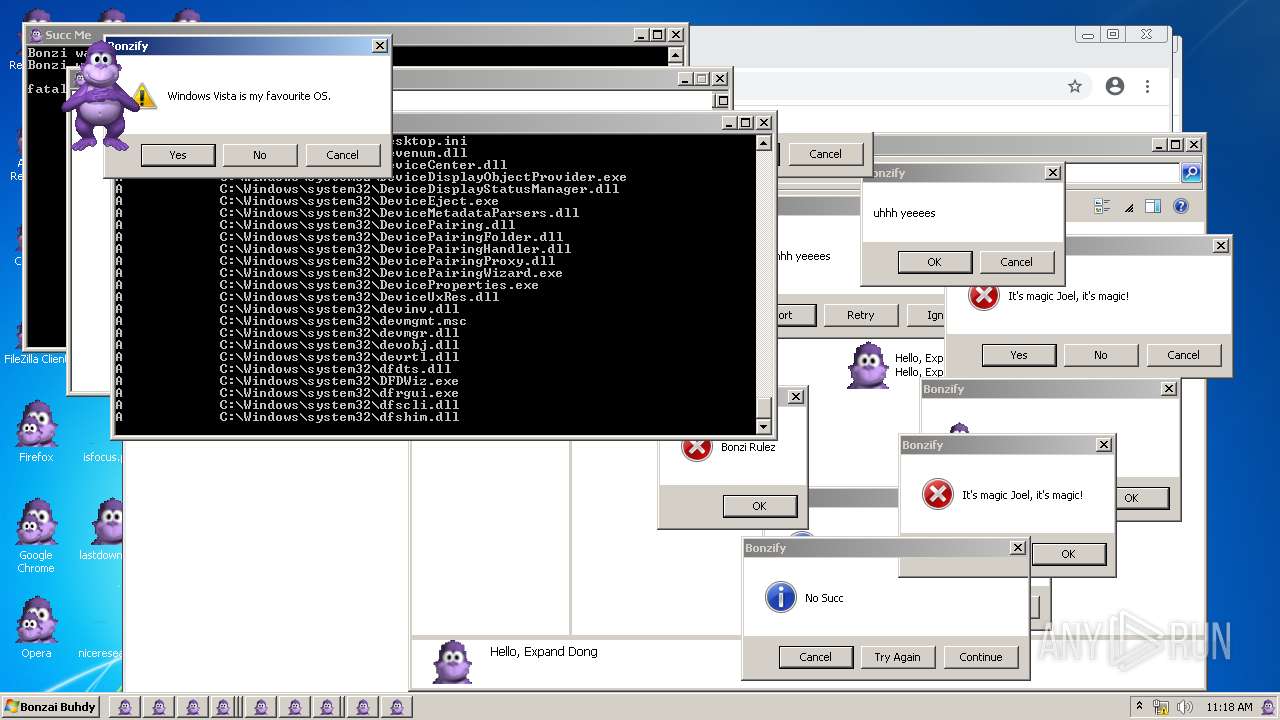Click the taskbar clock showing 11:18 AM
Screen dimensions: 1280x720
[1229, 707]
